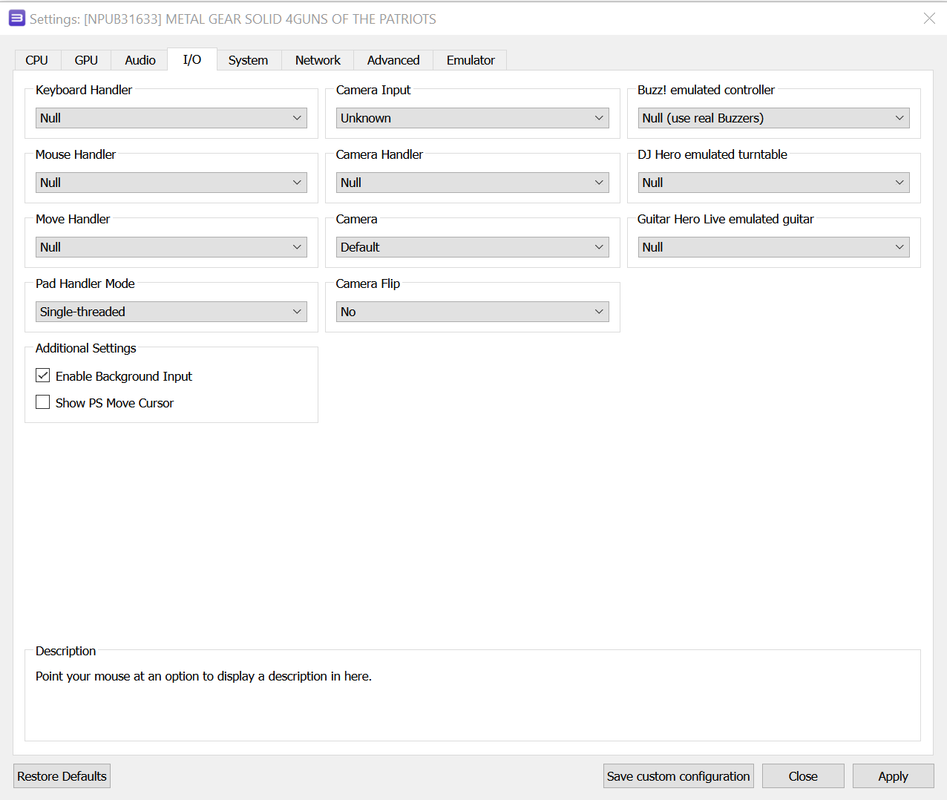Expand the Camera Flip dropdown

pyautogui.click(x=472, y=312)
